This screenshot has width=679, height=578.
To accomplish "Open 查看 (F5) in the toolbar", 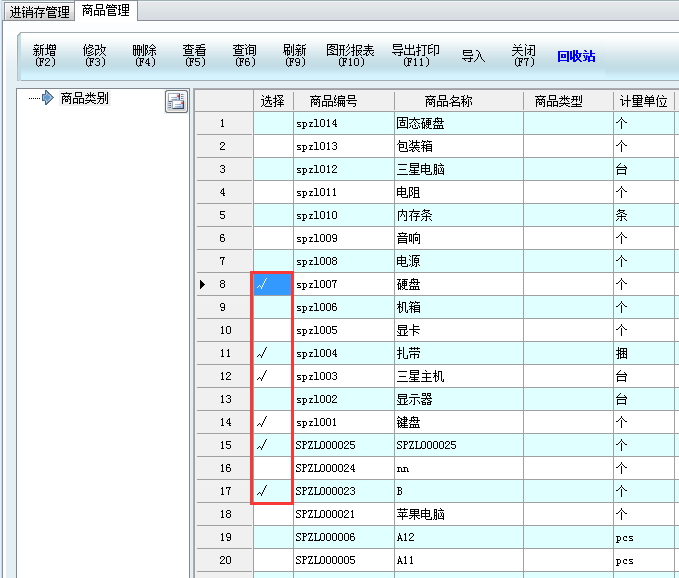I will [195, 56].
